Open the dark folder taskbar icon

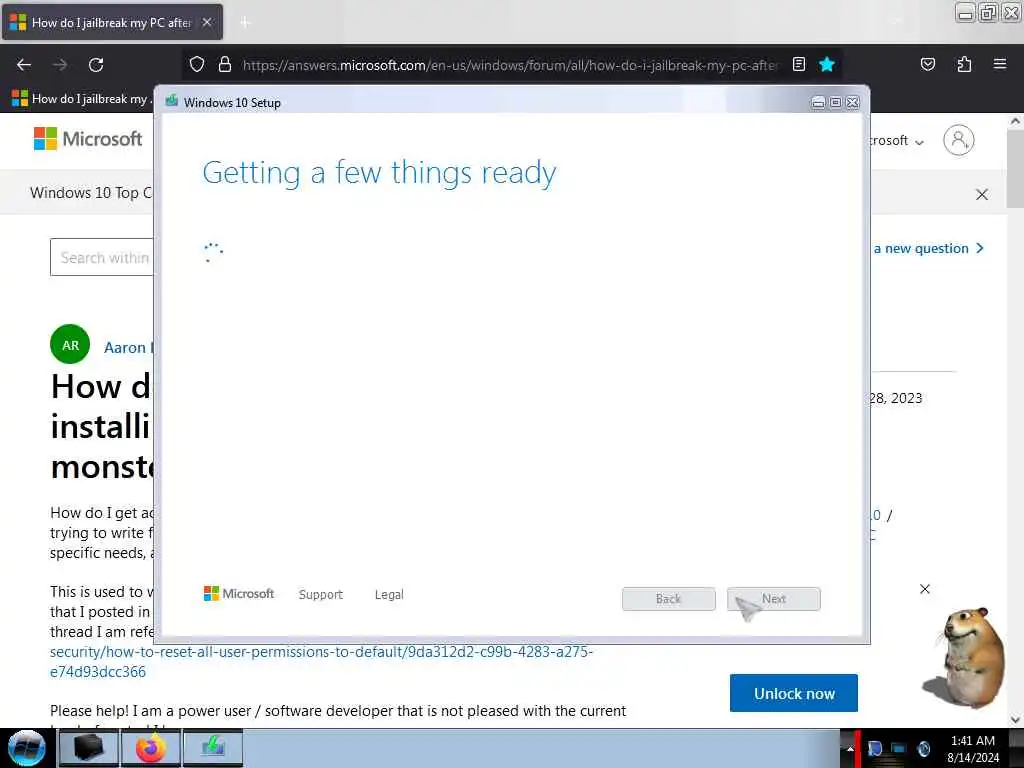tap(88, 748)
